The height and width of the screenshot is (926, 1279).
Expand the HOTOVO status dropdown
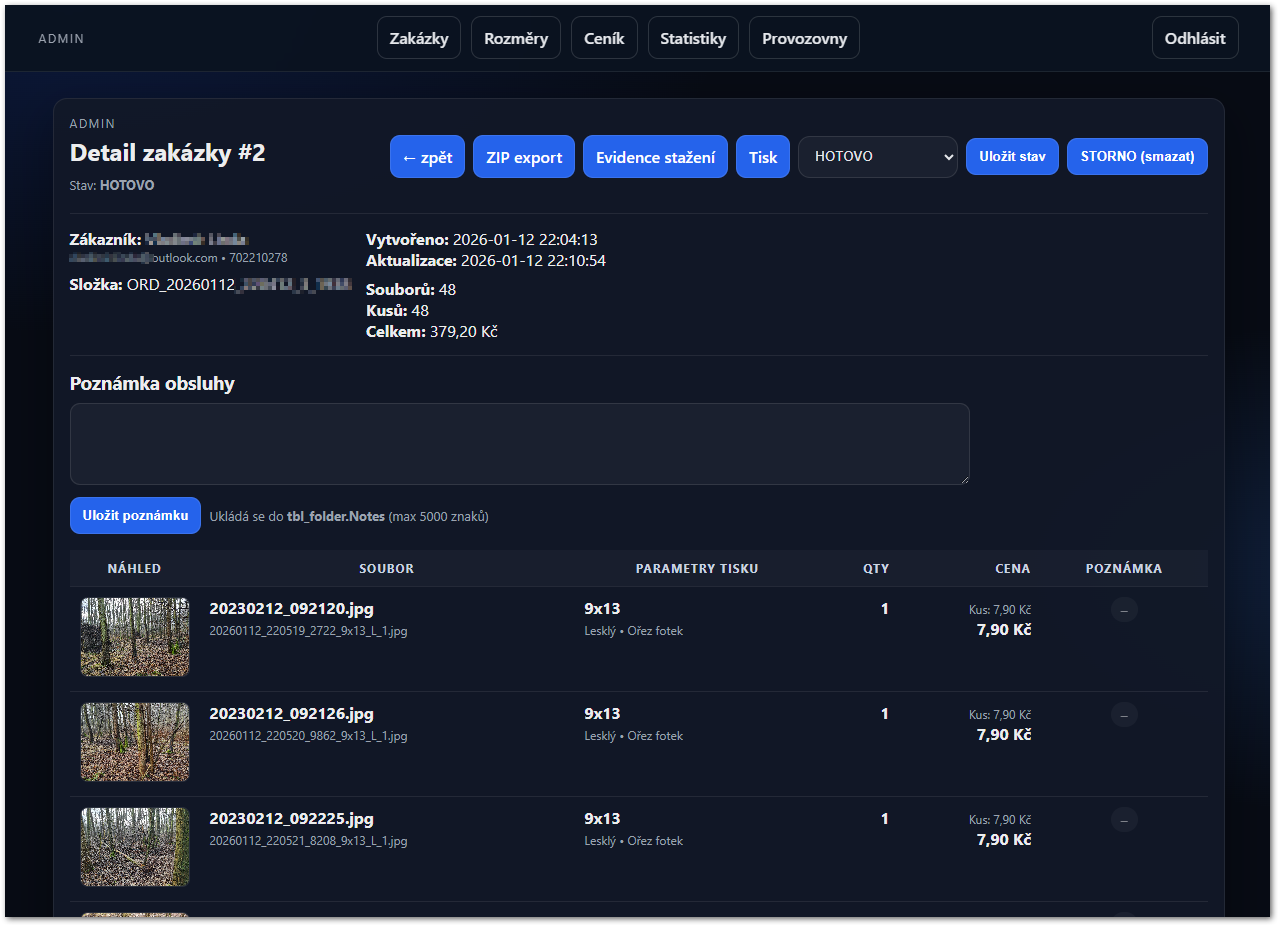(877, 157)
